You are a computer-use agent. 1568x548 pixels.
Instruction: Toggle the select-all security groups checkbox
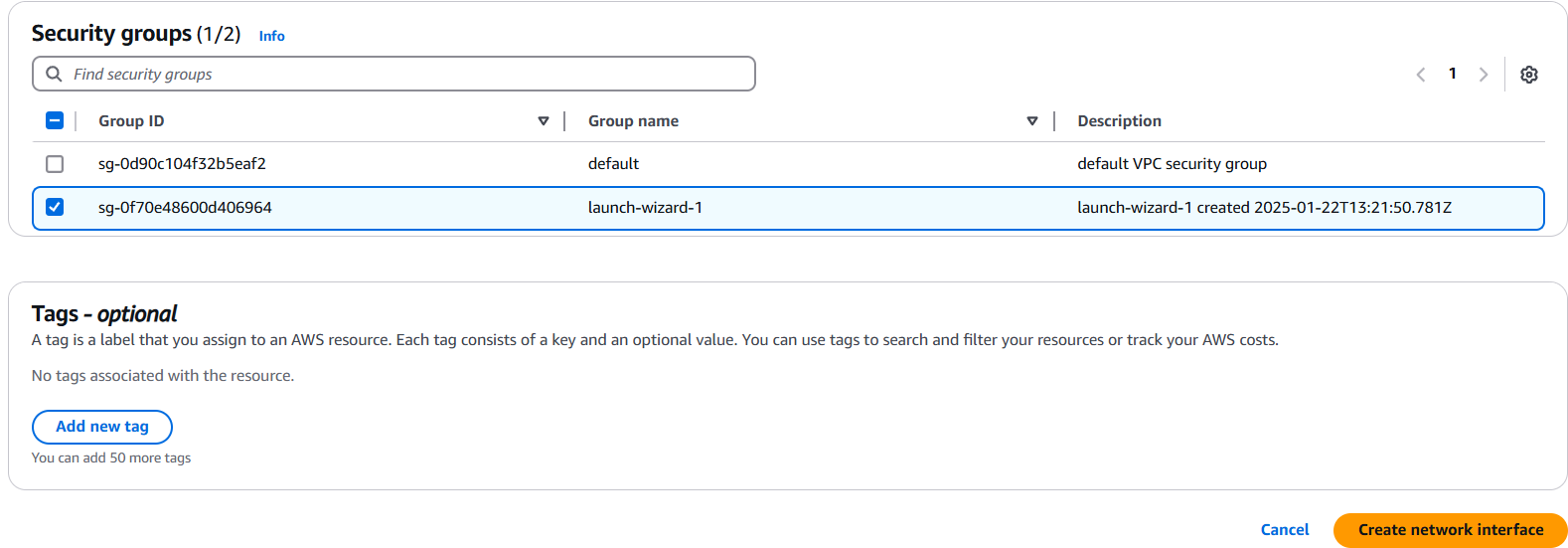pyautogui.click(x=55, y=120)
